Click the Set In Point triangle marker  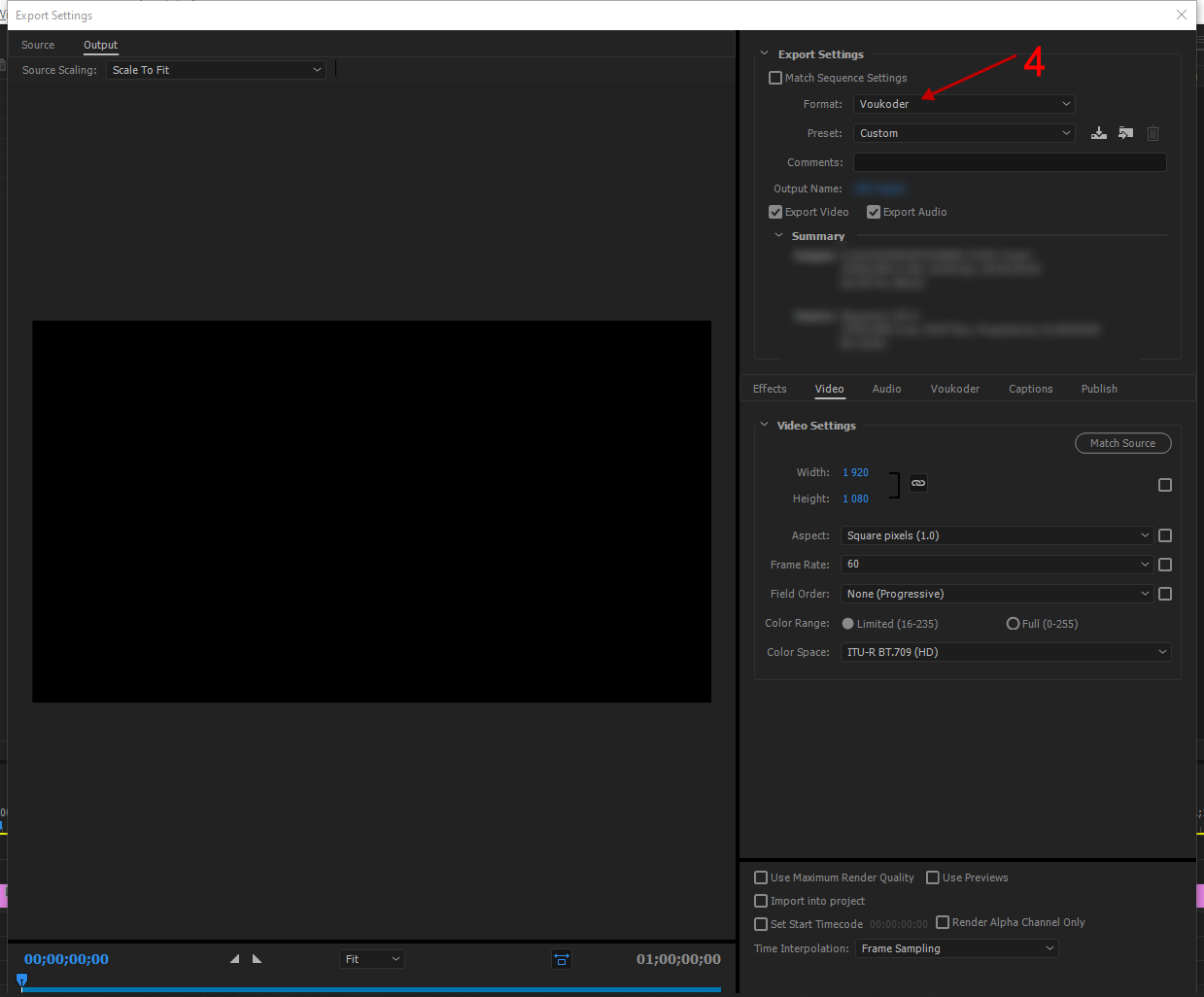click(x=234, y=959)
